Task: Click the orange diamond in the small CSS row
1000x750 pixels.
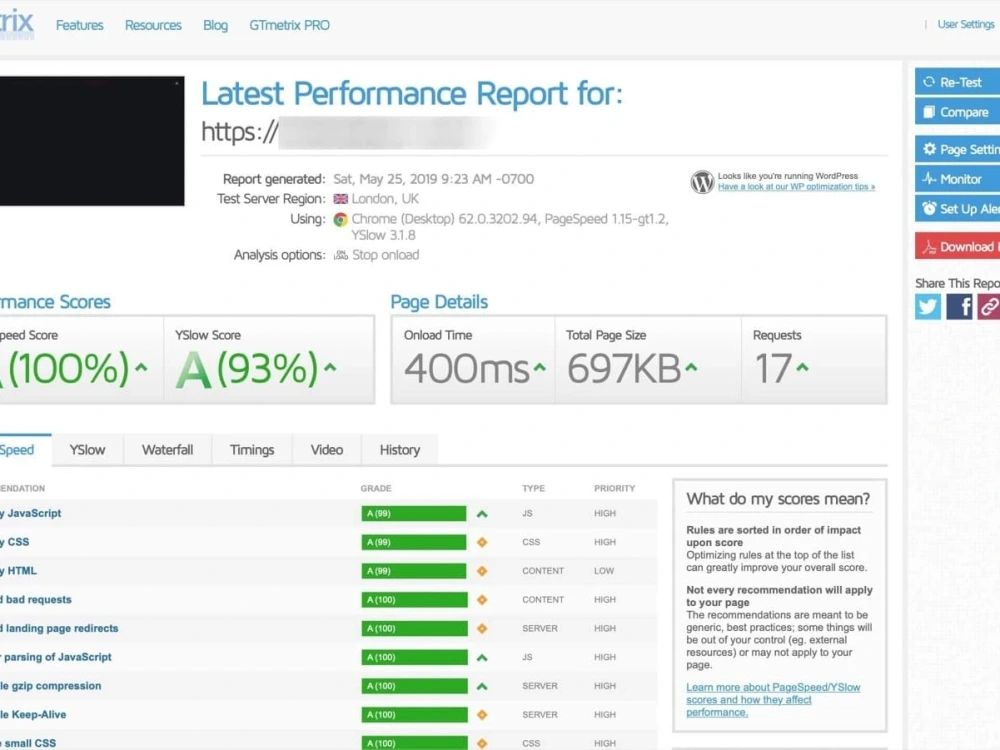Action: coord(482,744)
